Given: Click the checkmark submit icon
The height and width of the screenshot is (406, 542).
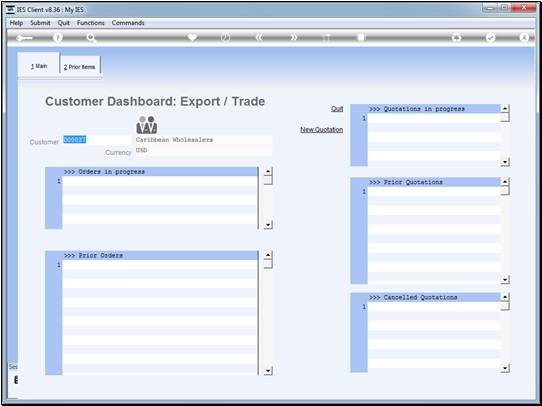Looking at the screenshot, I should click(x=490, y=38).
